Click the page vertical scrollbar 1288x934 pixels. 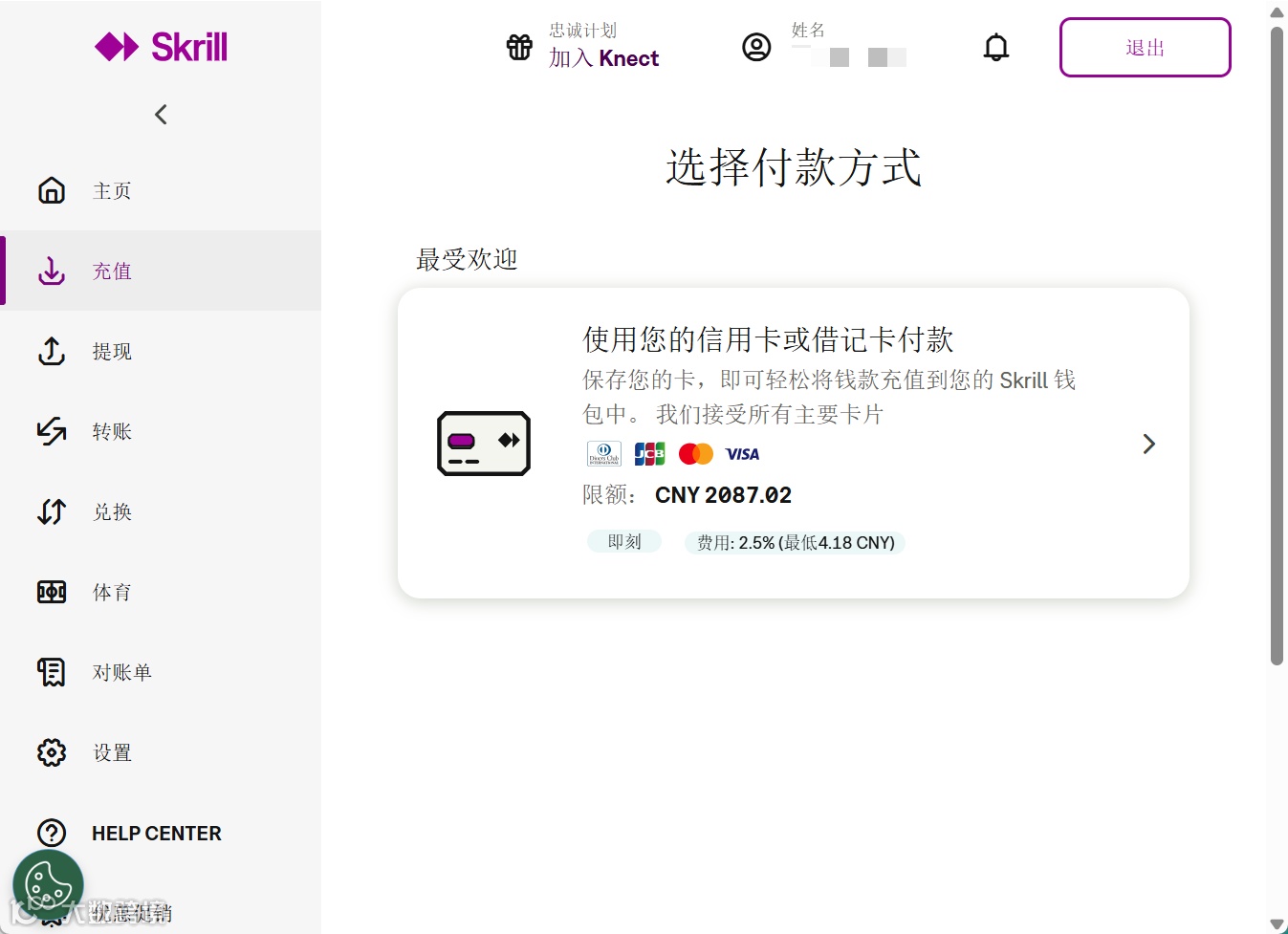pyautogui.click(x=1277, y=346)
